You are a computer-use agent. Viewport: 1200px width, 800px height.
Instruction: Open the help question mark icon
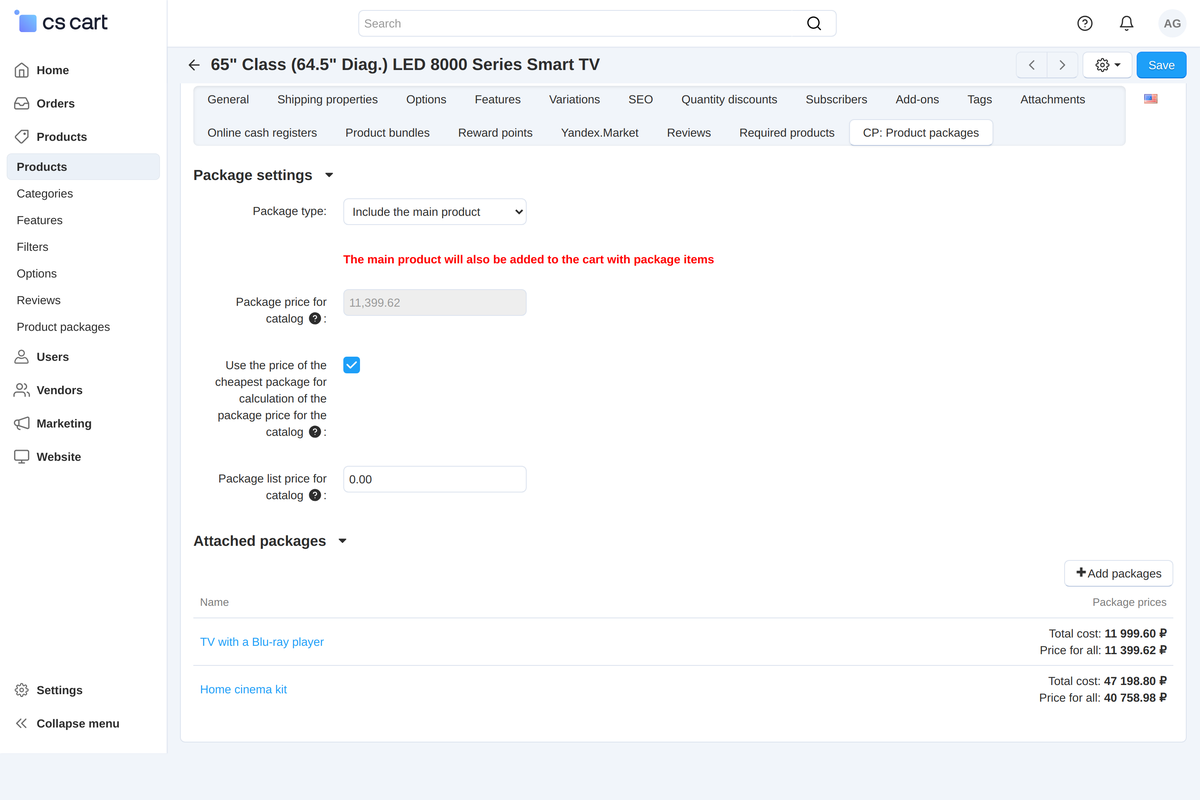(1085, 23)
